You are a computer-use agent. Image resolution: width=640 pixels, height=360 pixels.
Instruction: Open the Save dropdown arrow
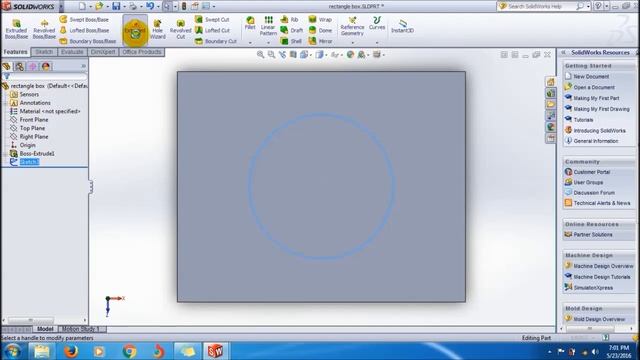tap(124, 7)
